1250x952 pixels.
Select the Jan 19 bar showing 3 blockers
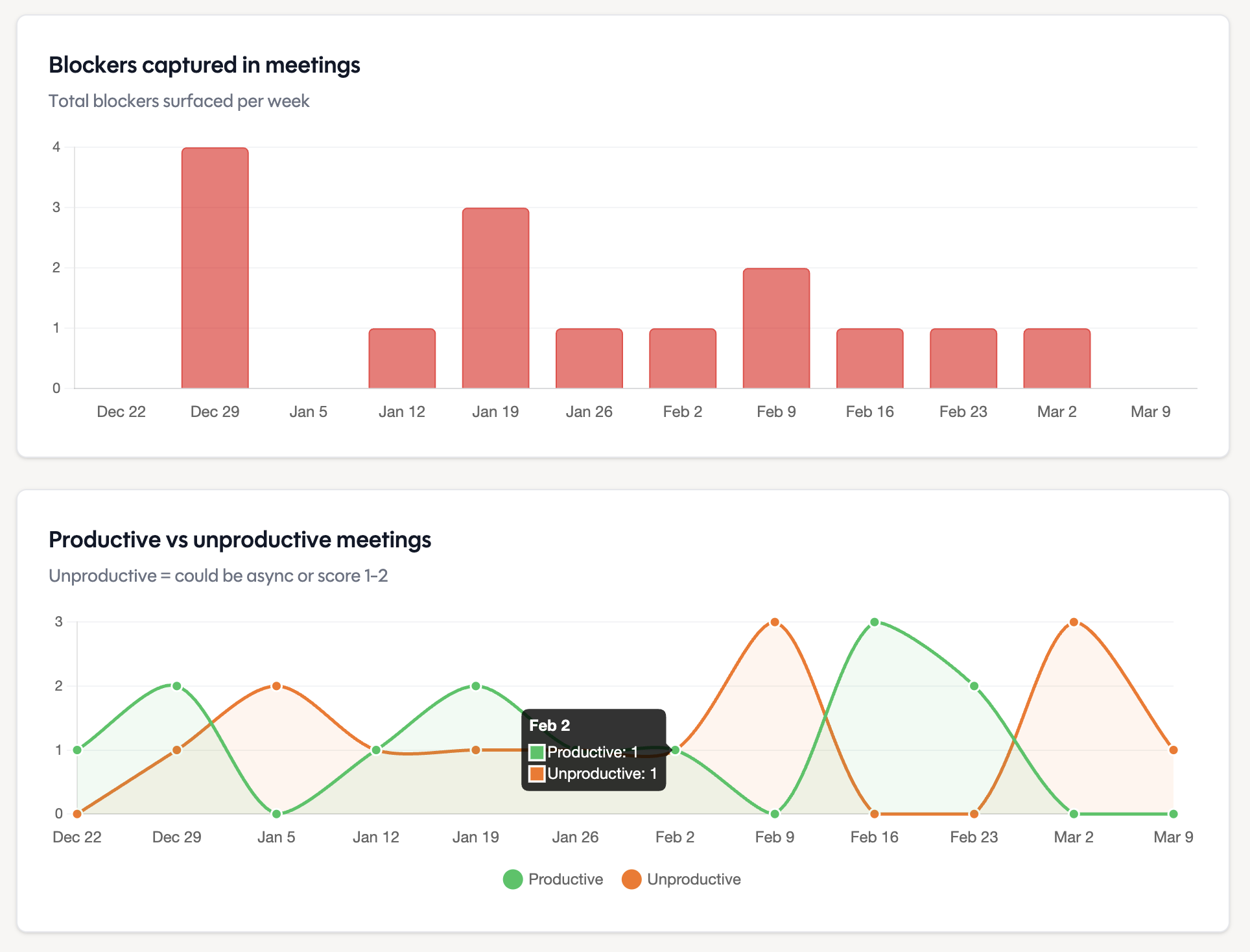point(495,298)
